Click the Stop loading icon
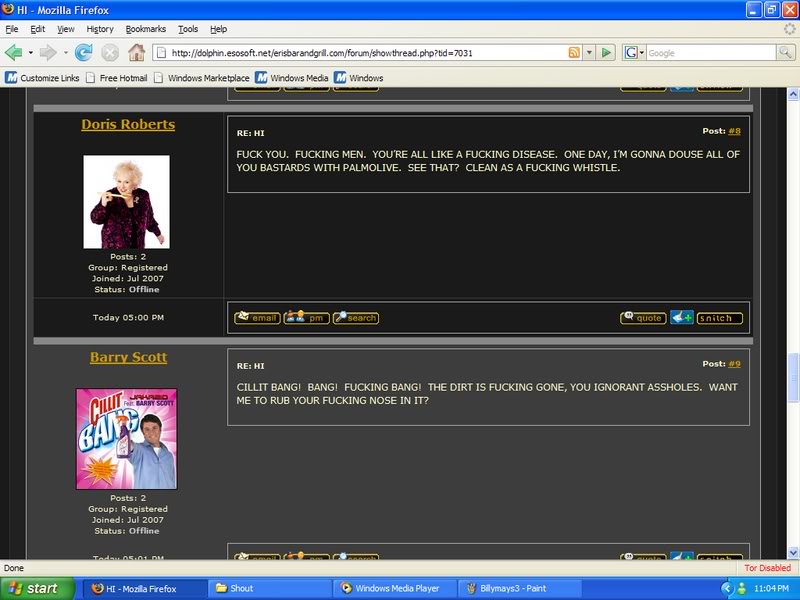The width and height of the screenshot is (800, 600). pos(110,52)
